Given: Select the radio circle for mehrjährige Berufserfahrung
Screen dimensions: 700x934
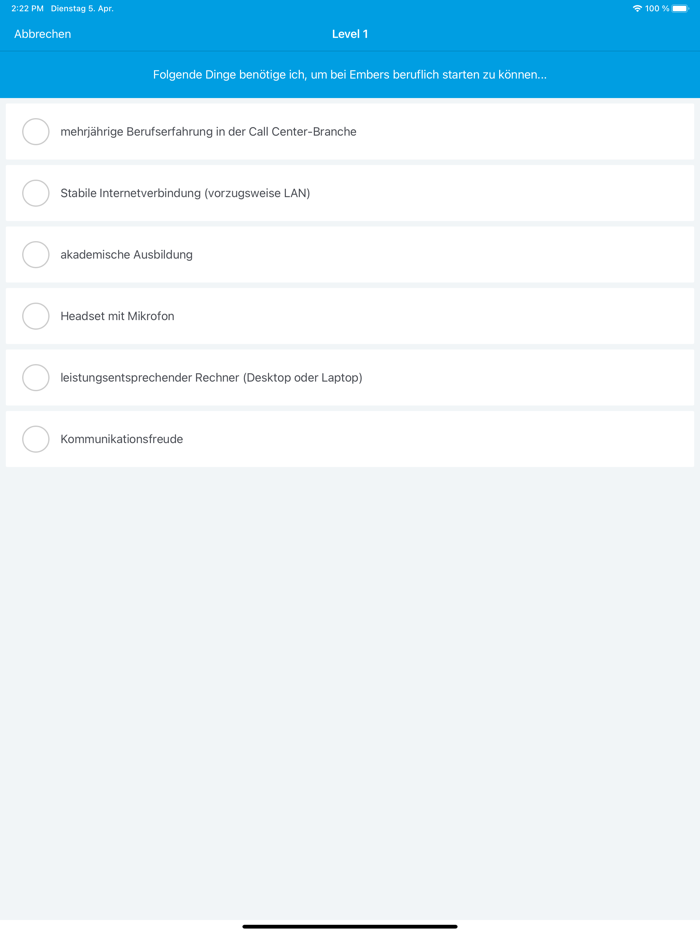Looking at the screenshot, I should coord(36,131).
